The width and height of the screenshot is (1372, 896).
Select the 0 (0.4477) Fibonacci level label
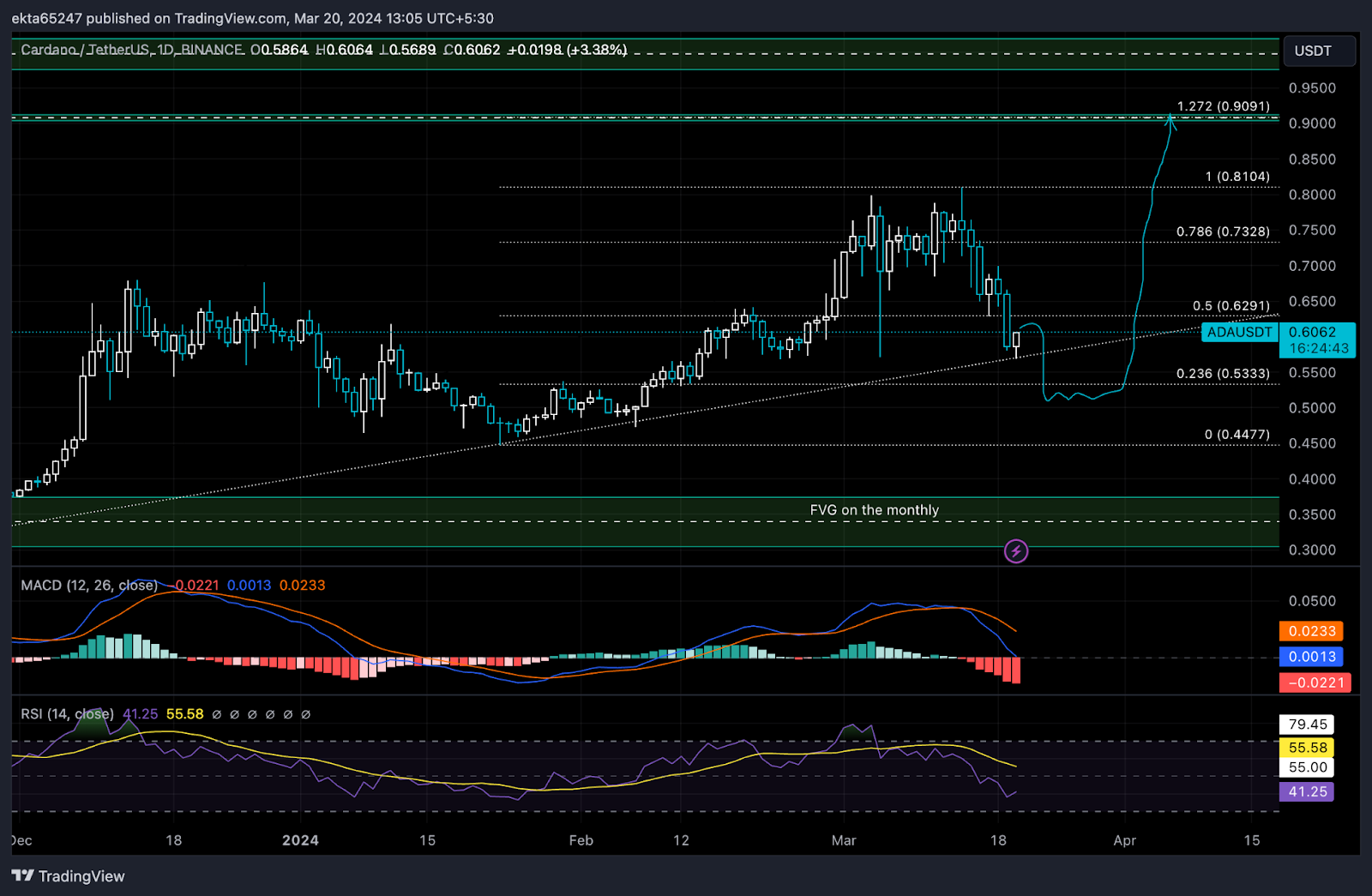tap(1237, 435)
